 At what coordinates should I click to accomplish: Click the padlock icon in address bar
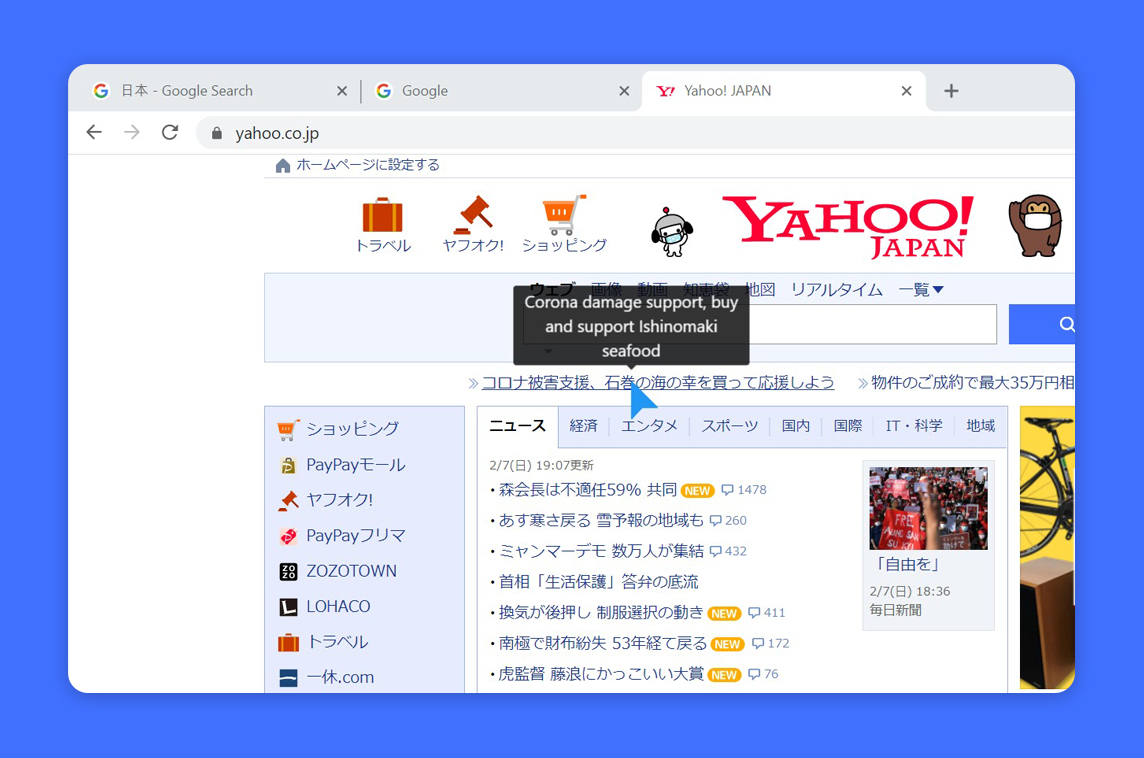[x=217, y=133]
